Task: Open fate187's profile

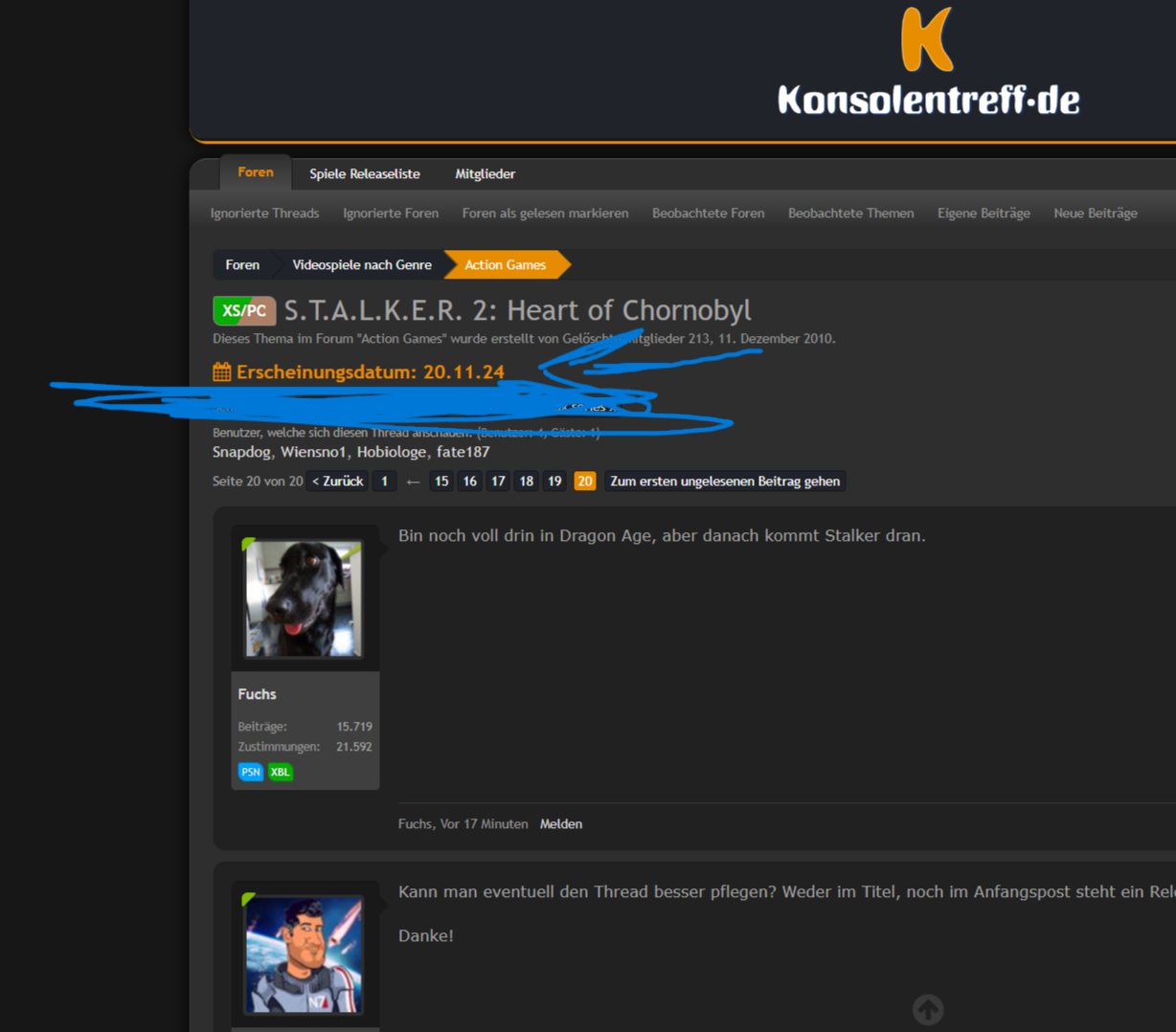Action: coord(464,452)
